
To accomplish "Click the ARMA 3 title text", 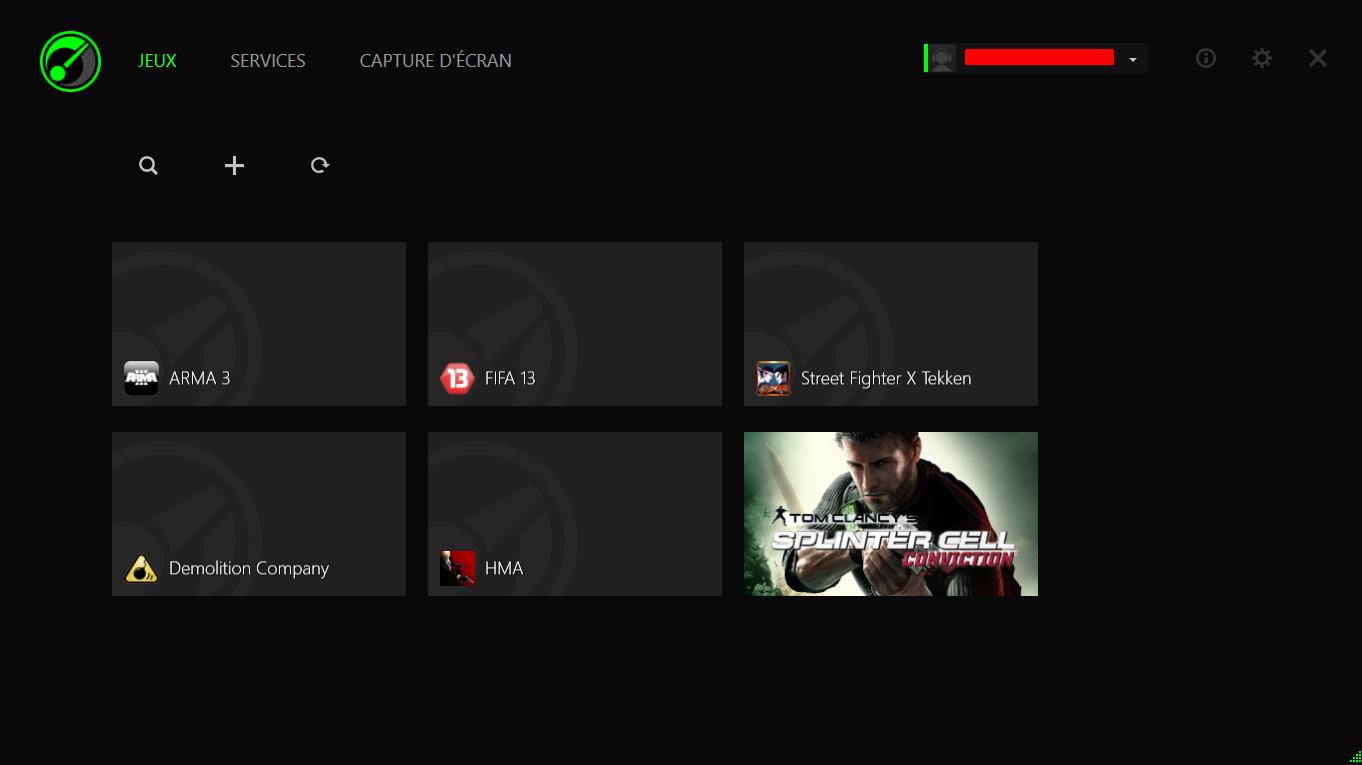I will tap(200, 378).
